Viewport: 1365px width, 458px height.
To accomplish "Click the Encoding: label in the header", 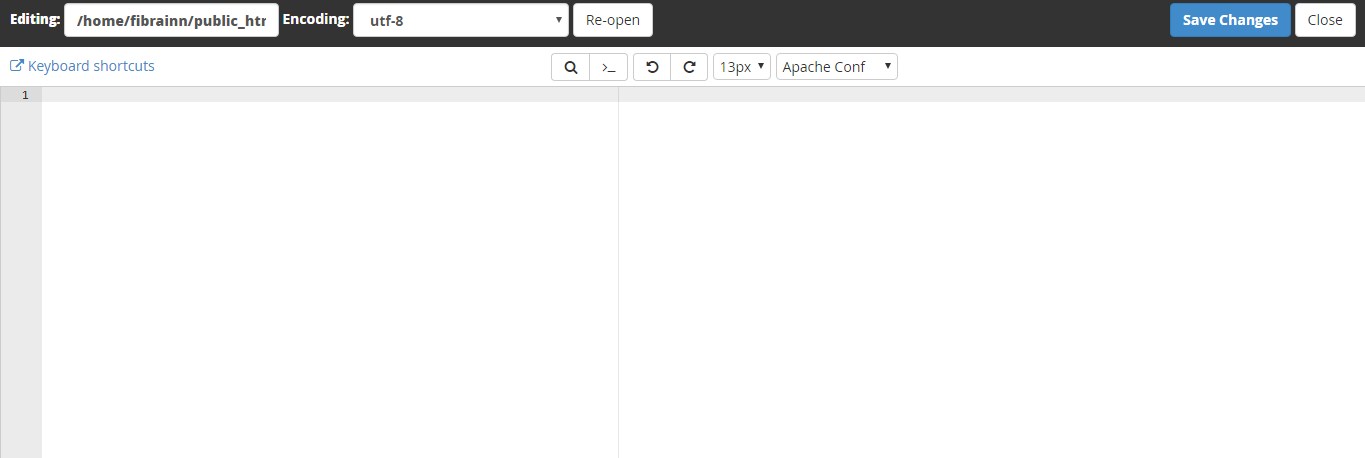I will point(316,19).
